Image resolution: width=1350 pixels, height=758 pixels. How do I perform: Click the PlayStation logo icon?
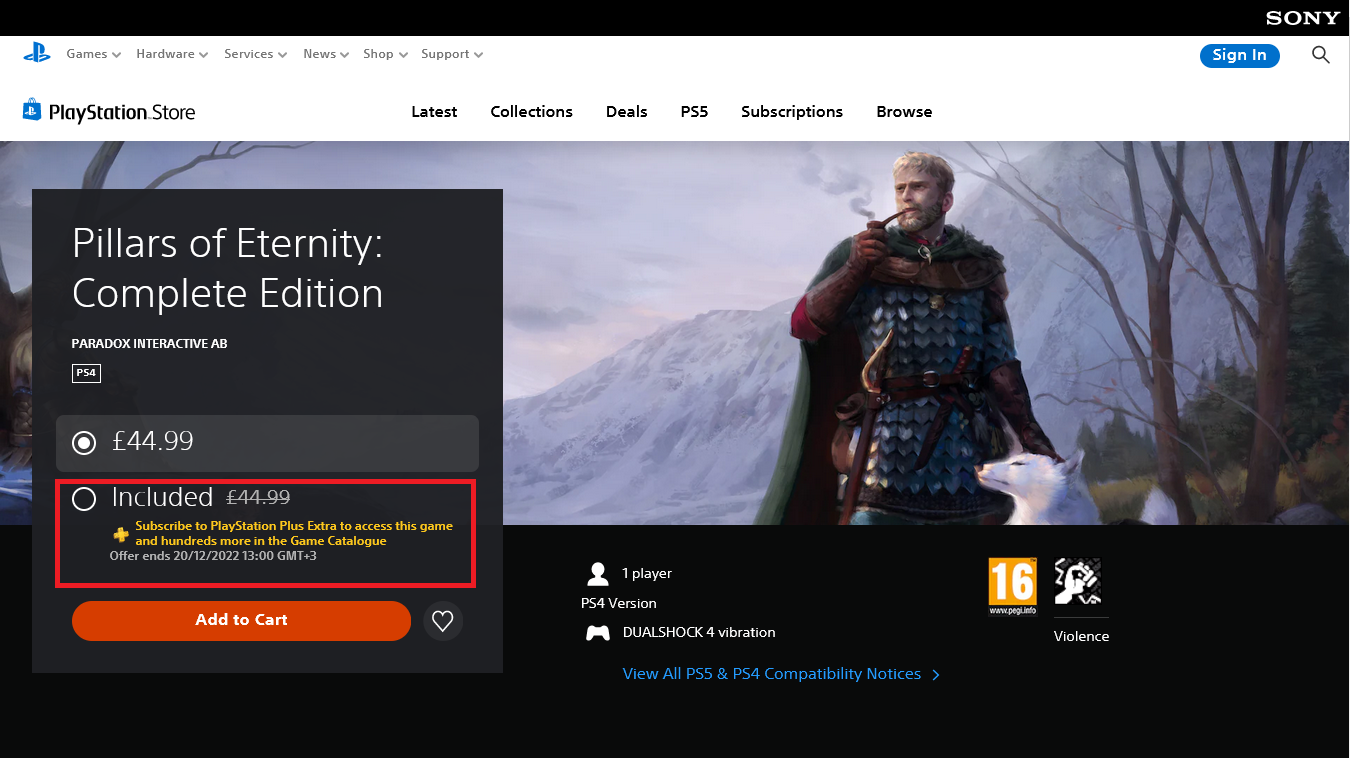click(x=37, y=53)
